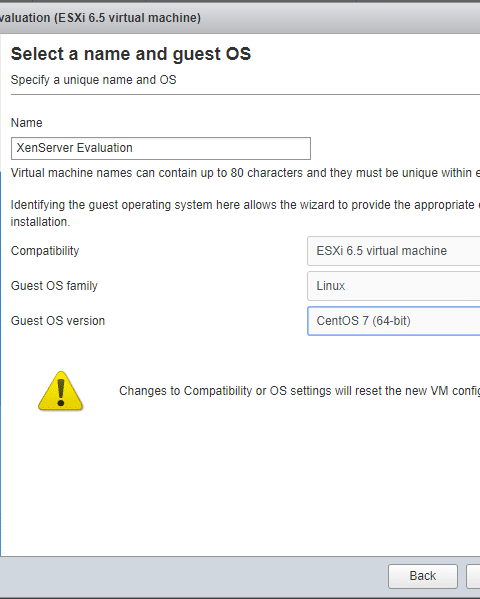Click the Back button
Screen dimensions: 480x599
coord(423,576)
